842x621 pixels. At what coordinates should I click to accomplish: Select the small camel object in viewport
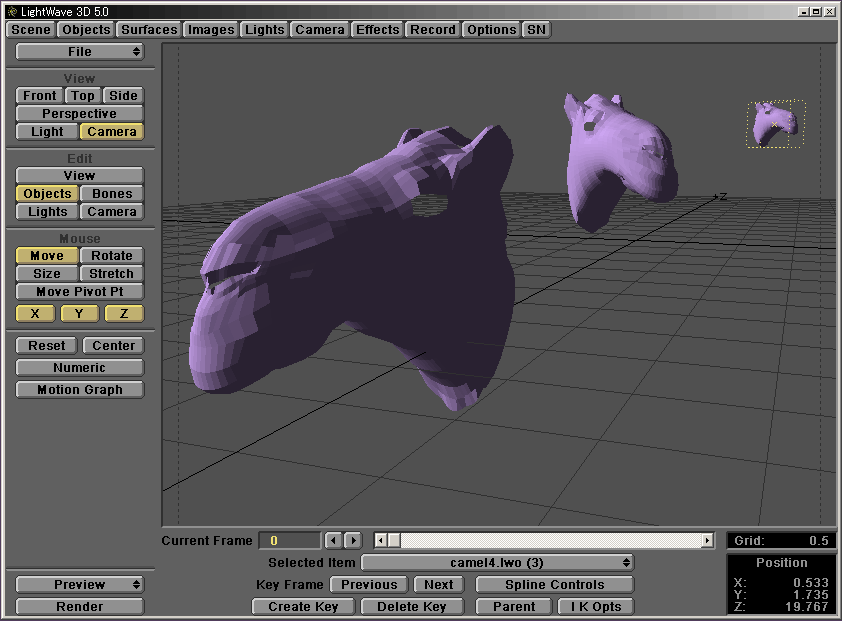tap(775, 123)
